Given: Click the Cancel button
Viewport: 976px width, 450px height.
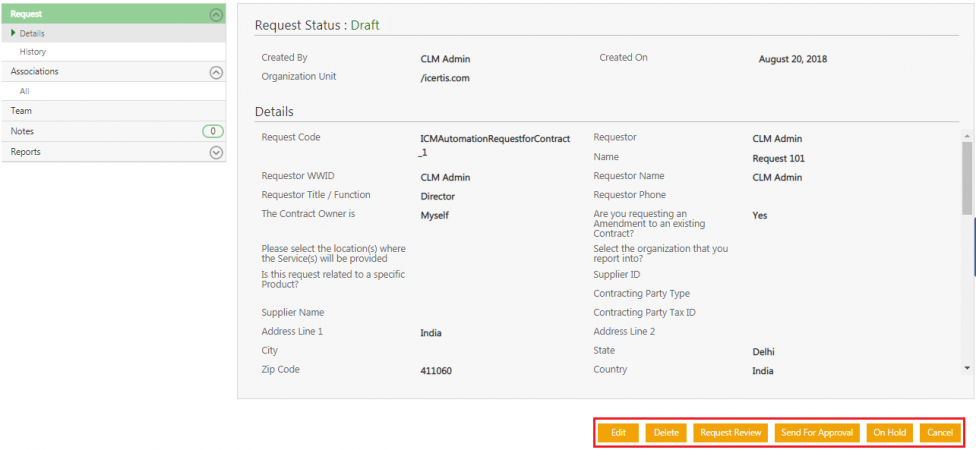Looking at the screenshot, I should [x=940, y=432].
